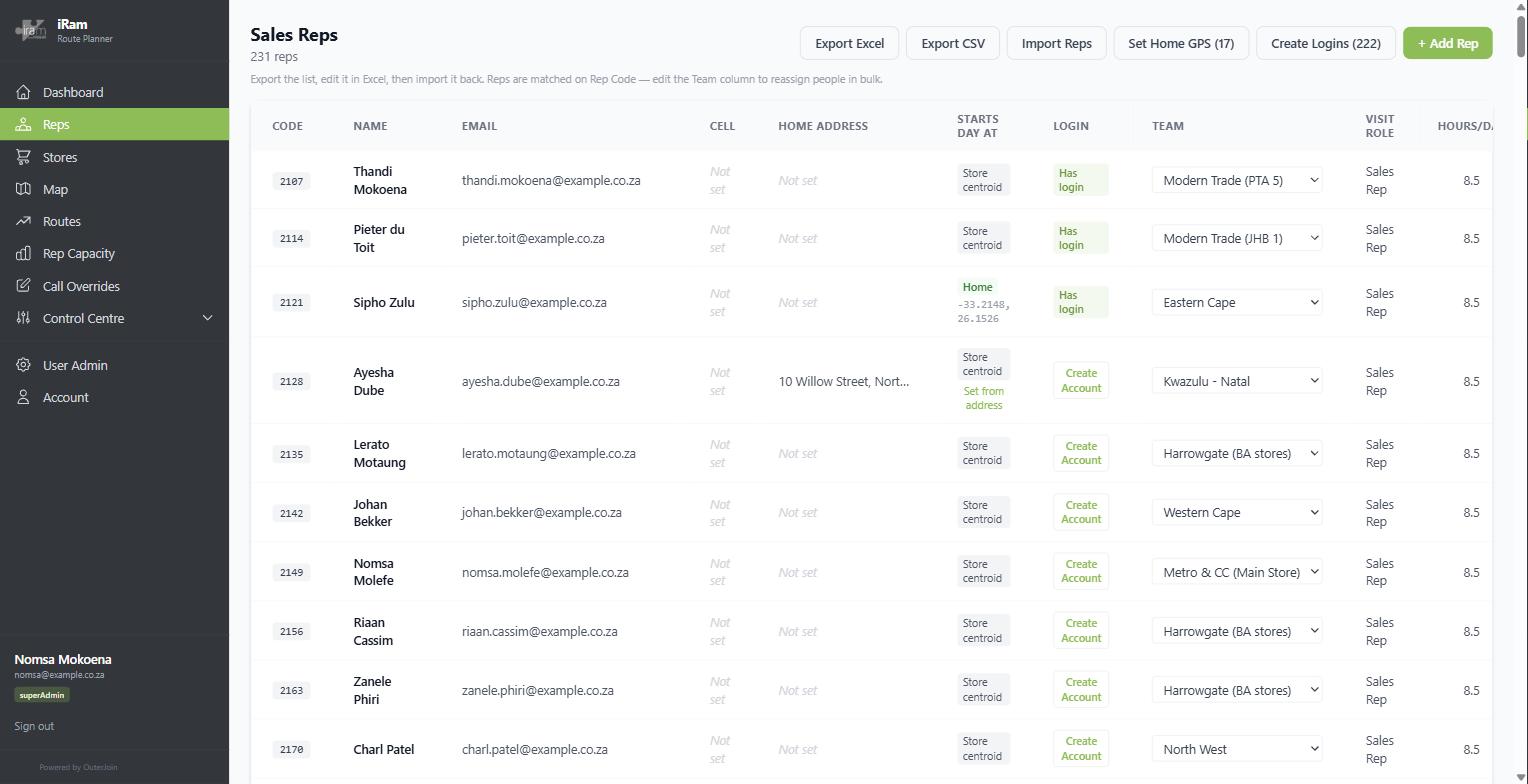The width and height of the screenshot is (1528, 784).
Task: Click the Call Overrides edit icon
Action: click(23, 286)
